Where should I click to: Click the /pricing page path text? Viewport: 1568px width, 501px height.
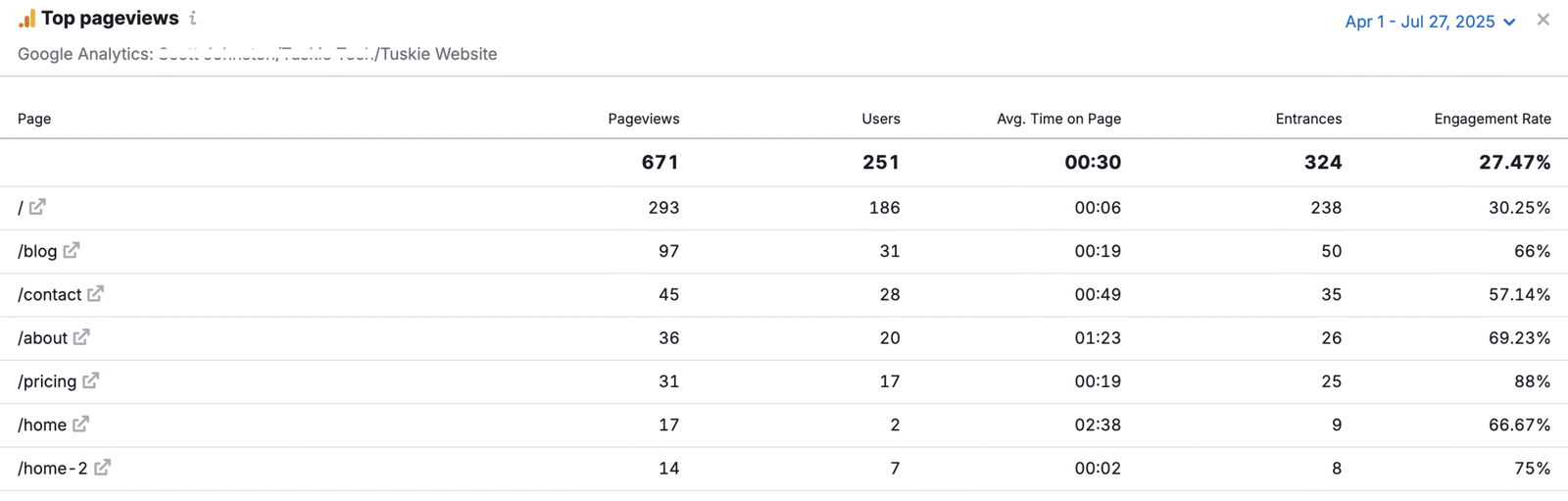[47, 381]
